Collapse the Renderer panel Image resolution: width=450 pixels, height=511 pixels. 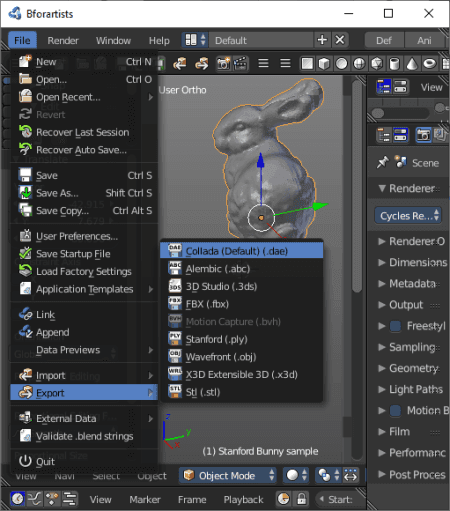(382, 188)
